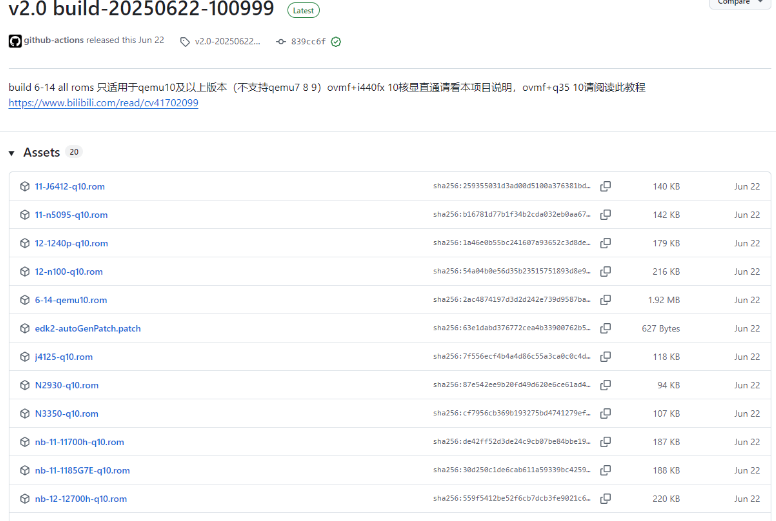Copy SHA256 hash for 12-n100-q10.rom
The image size is (776, 521).
coord(605,271)
